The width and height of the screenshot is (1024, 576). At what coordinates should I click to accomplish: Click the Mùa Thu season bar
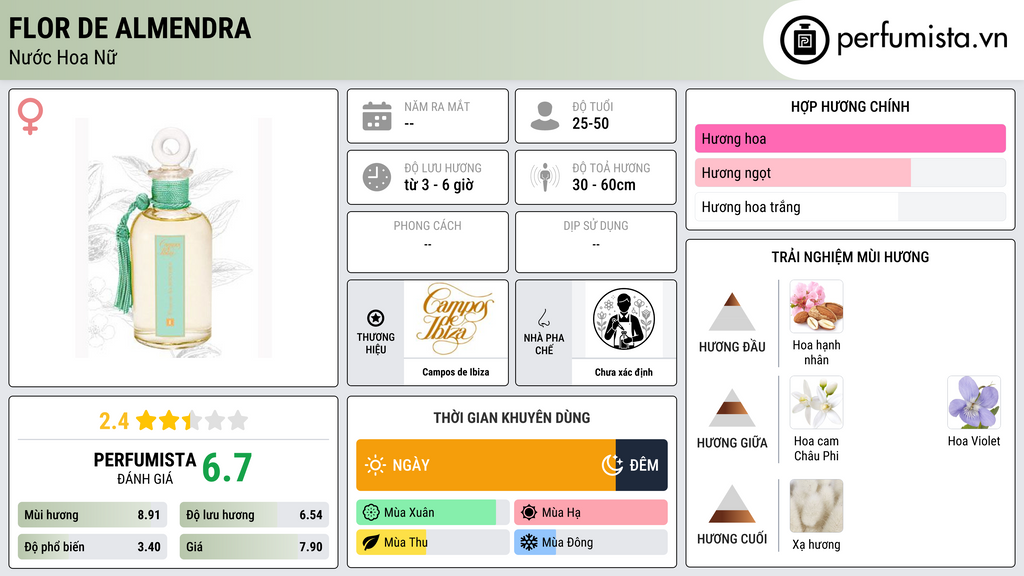coord(432,542)
